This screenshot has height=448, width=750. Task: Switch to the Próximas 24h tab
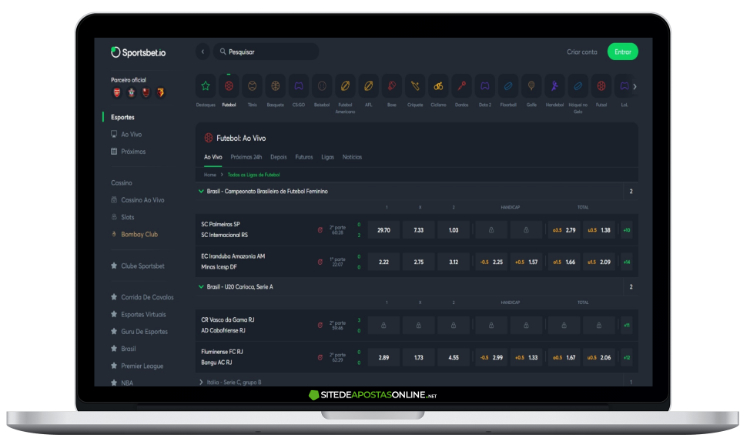click(x=246, y=157)
